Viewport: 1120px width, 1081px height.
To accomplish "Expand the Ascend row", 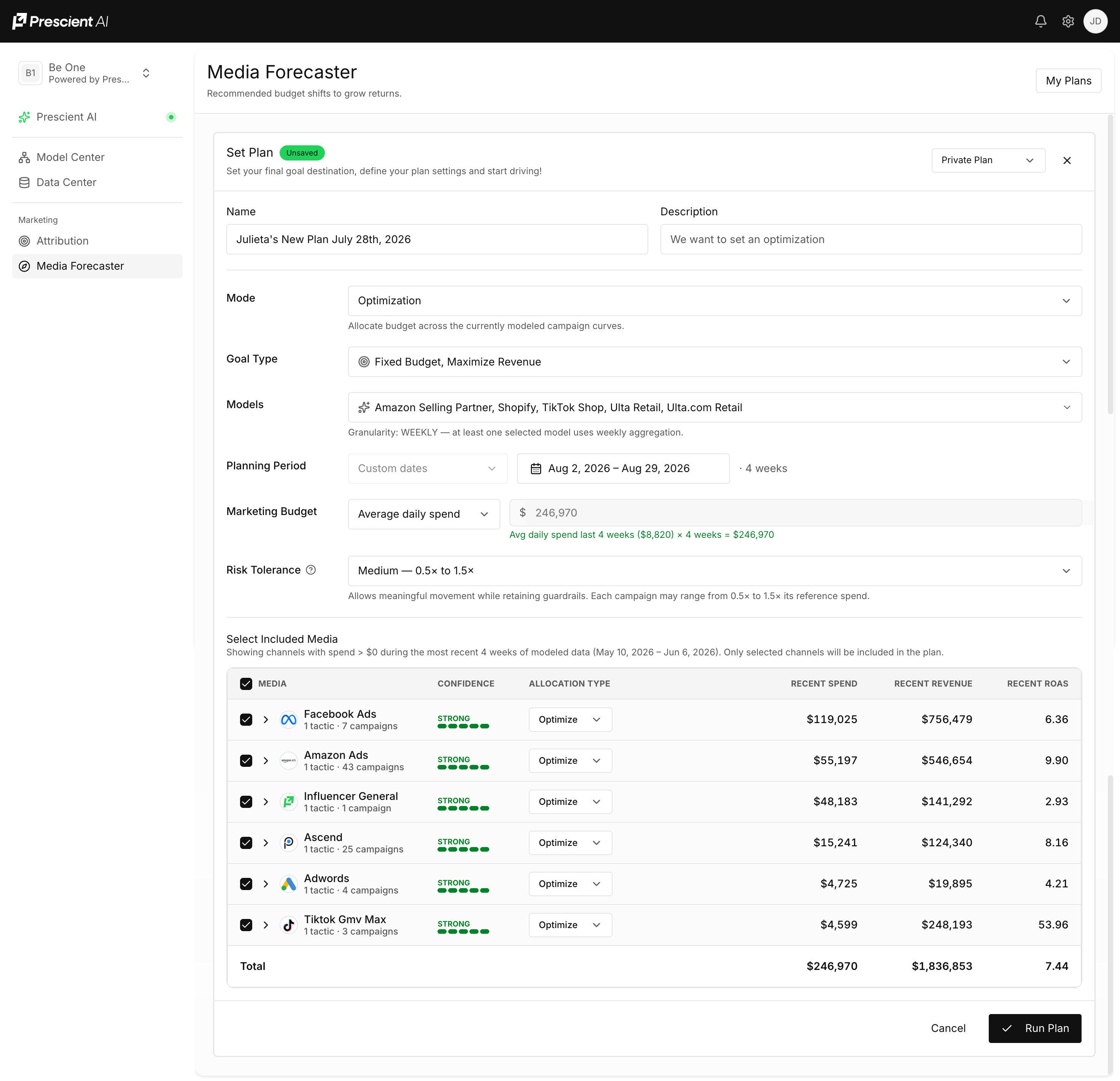I will [266, 843].
